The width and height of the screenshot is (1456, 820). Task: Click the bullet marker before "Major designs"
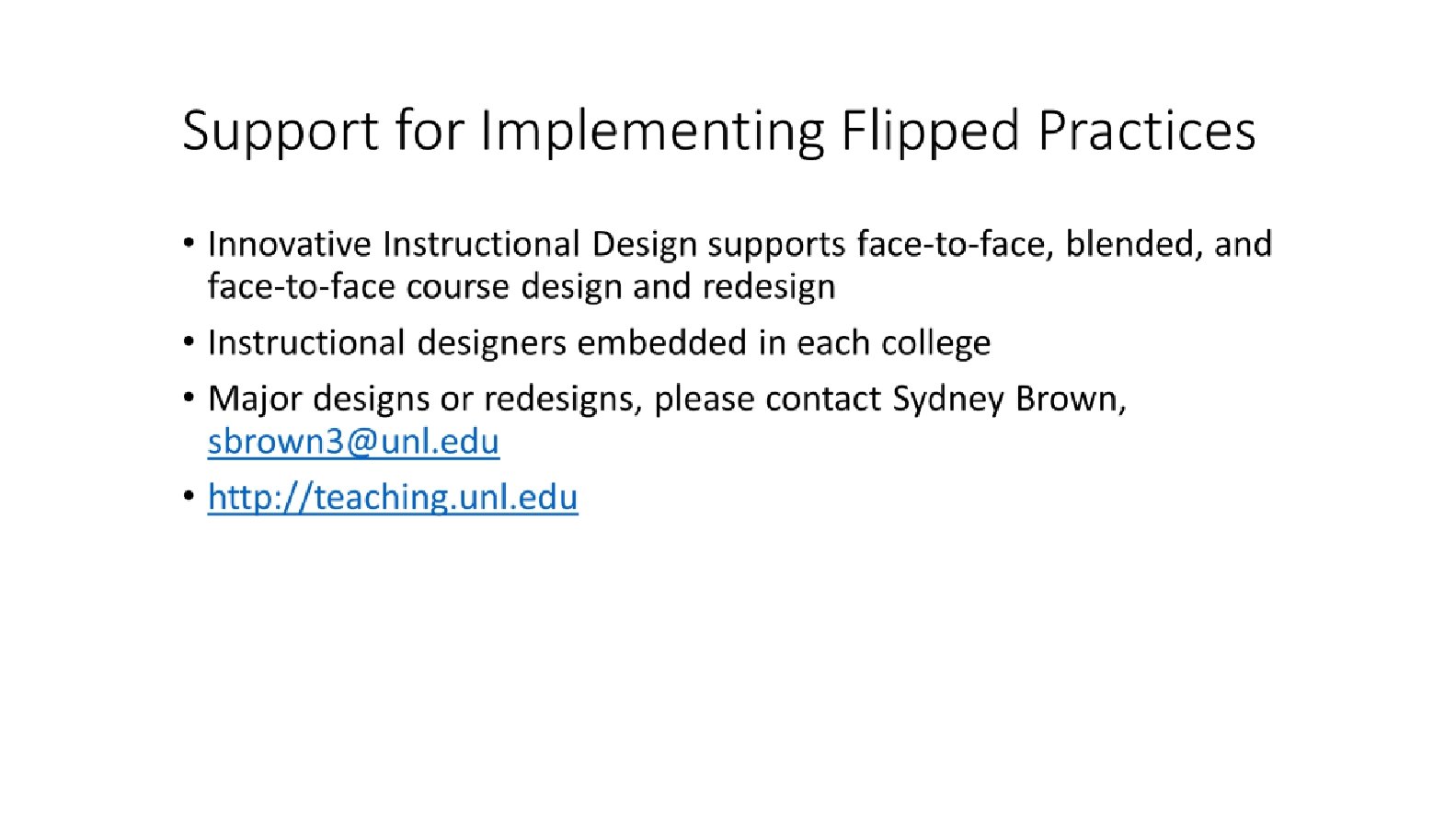click(189, 398)
